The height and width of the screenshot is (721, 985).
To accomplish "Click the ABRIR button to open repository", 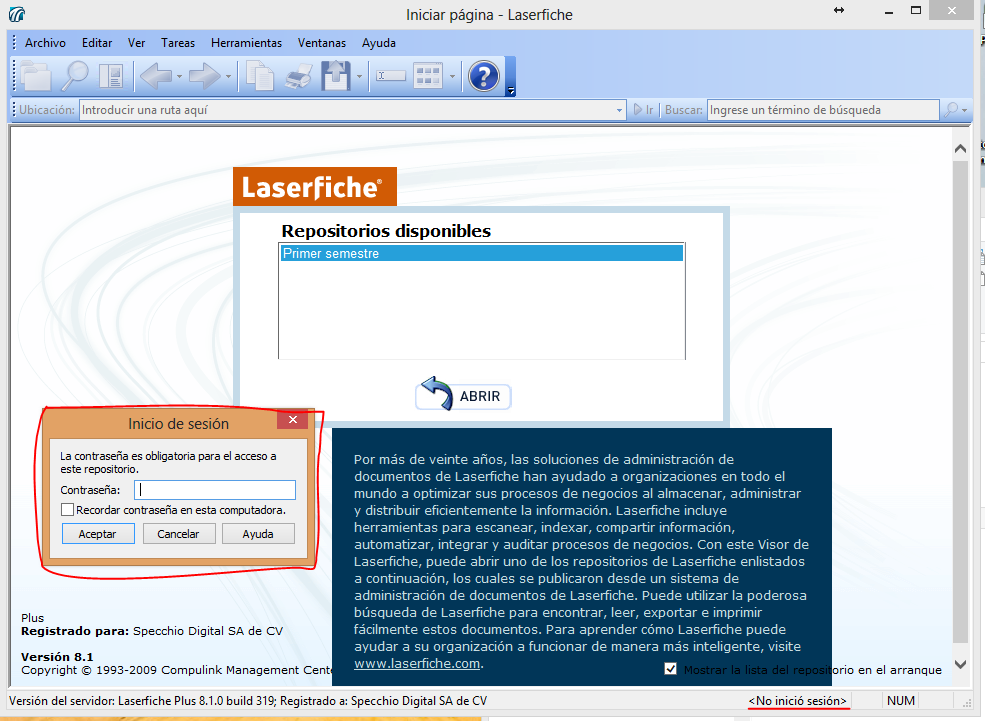I will [464, 396].
